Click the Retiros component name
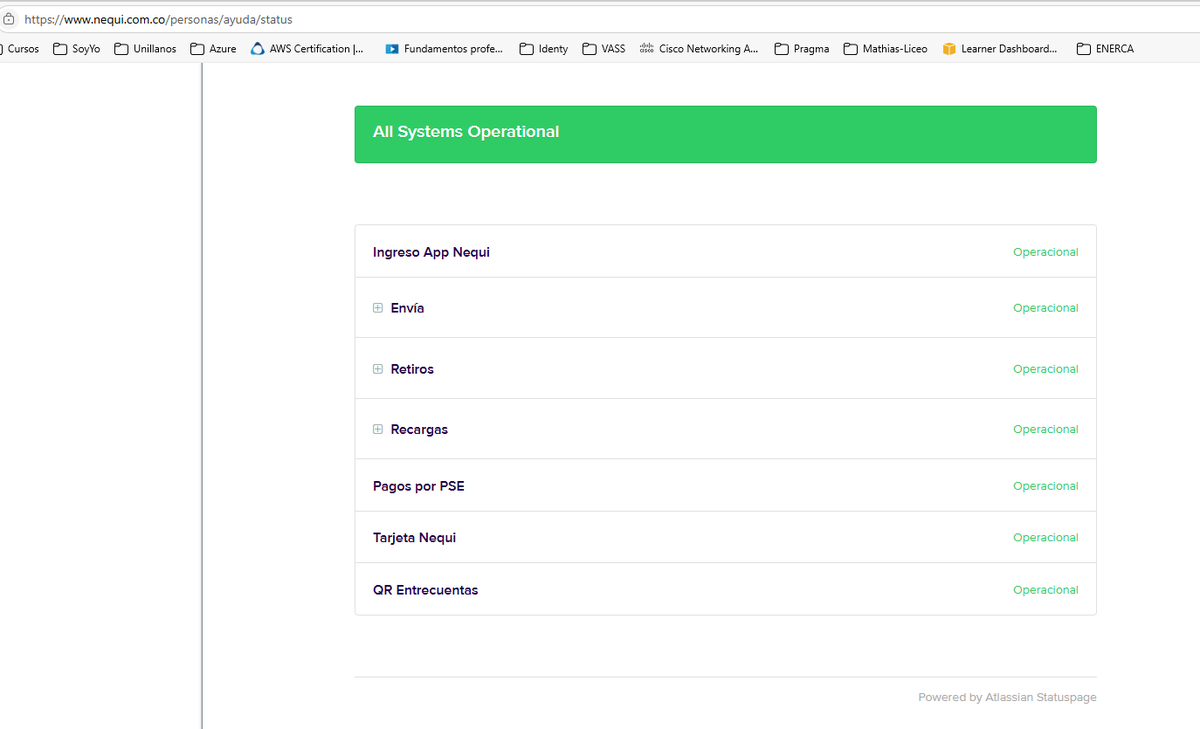This screenshot has height=729, width=1200. (412, 369)
